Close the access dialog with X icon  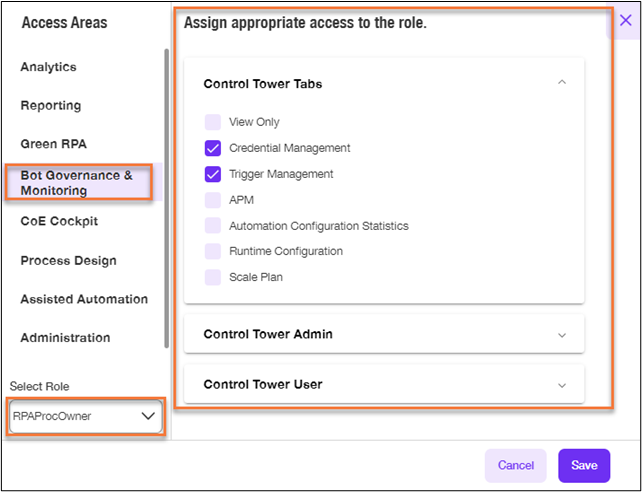pos(626,20)
